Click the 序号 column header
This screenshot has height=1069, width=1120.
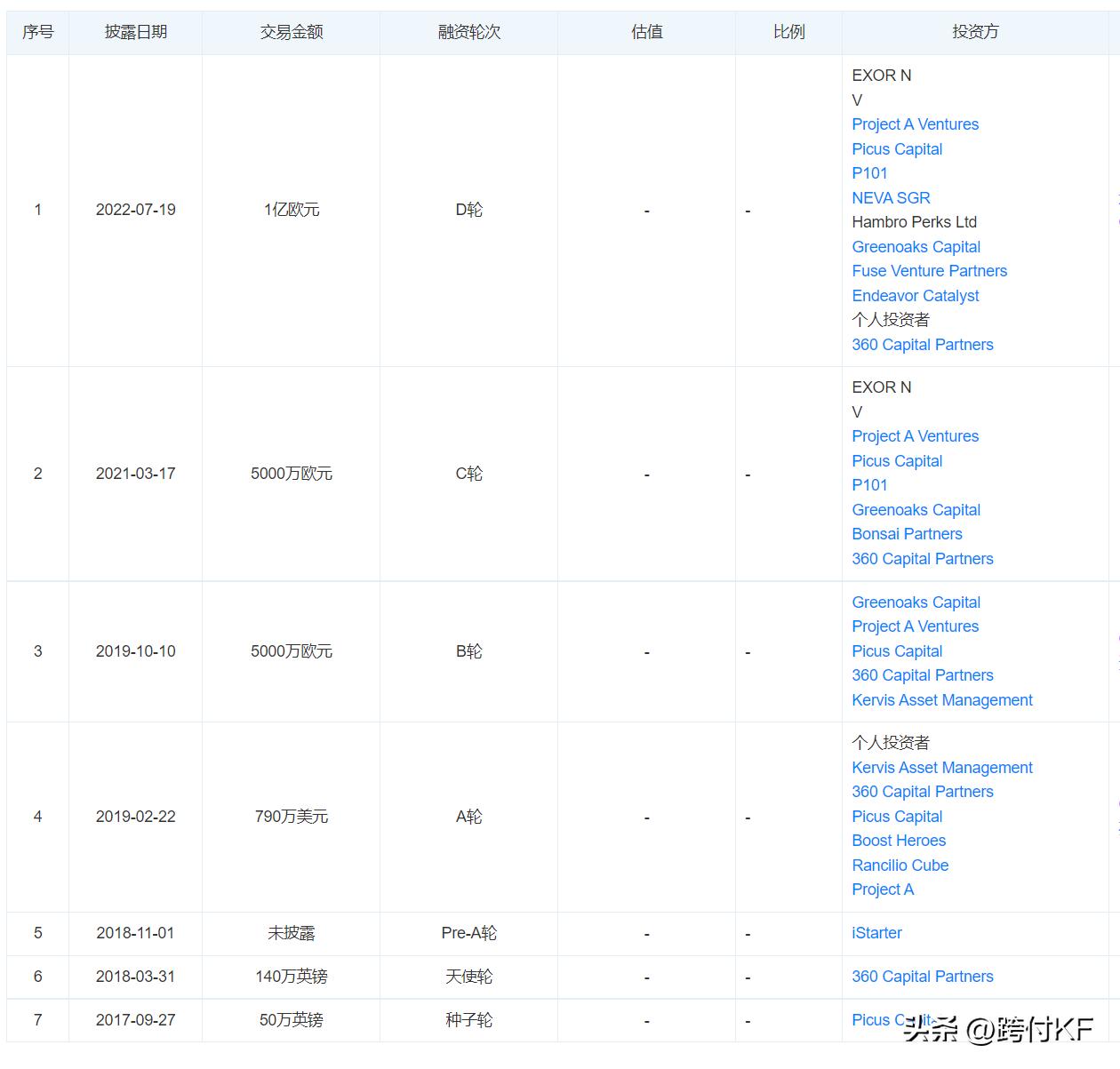tap(37, 32)
